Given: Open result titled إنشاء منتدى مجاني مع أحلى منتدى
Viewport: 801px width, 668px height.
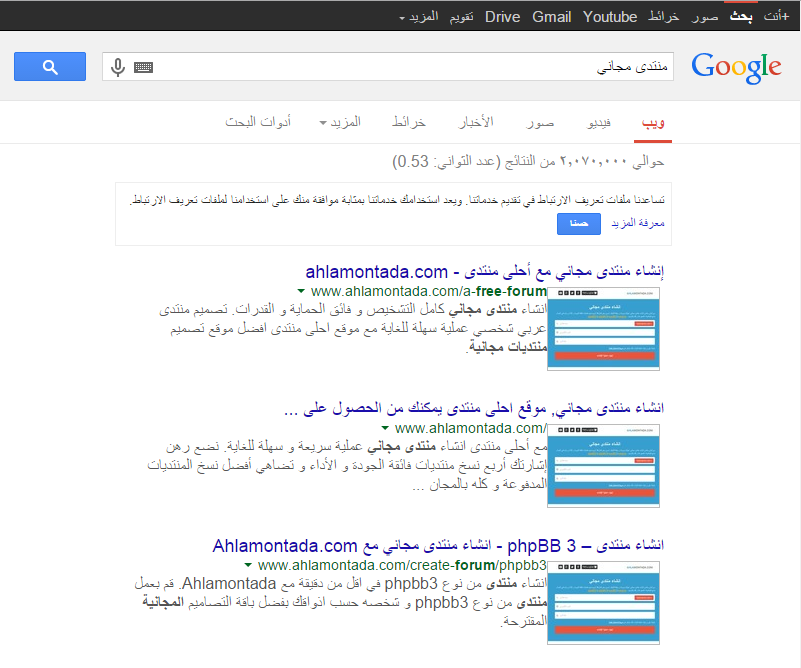Looking at the screenshot, I should 484,272.
